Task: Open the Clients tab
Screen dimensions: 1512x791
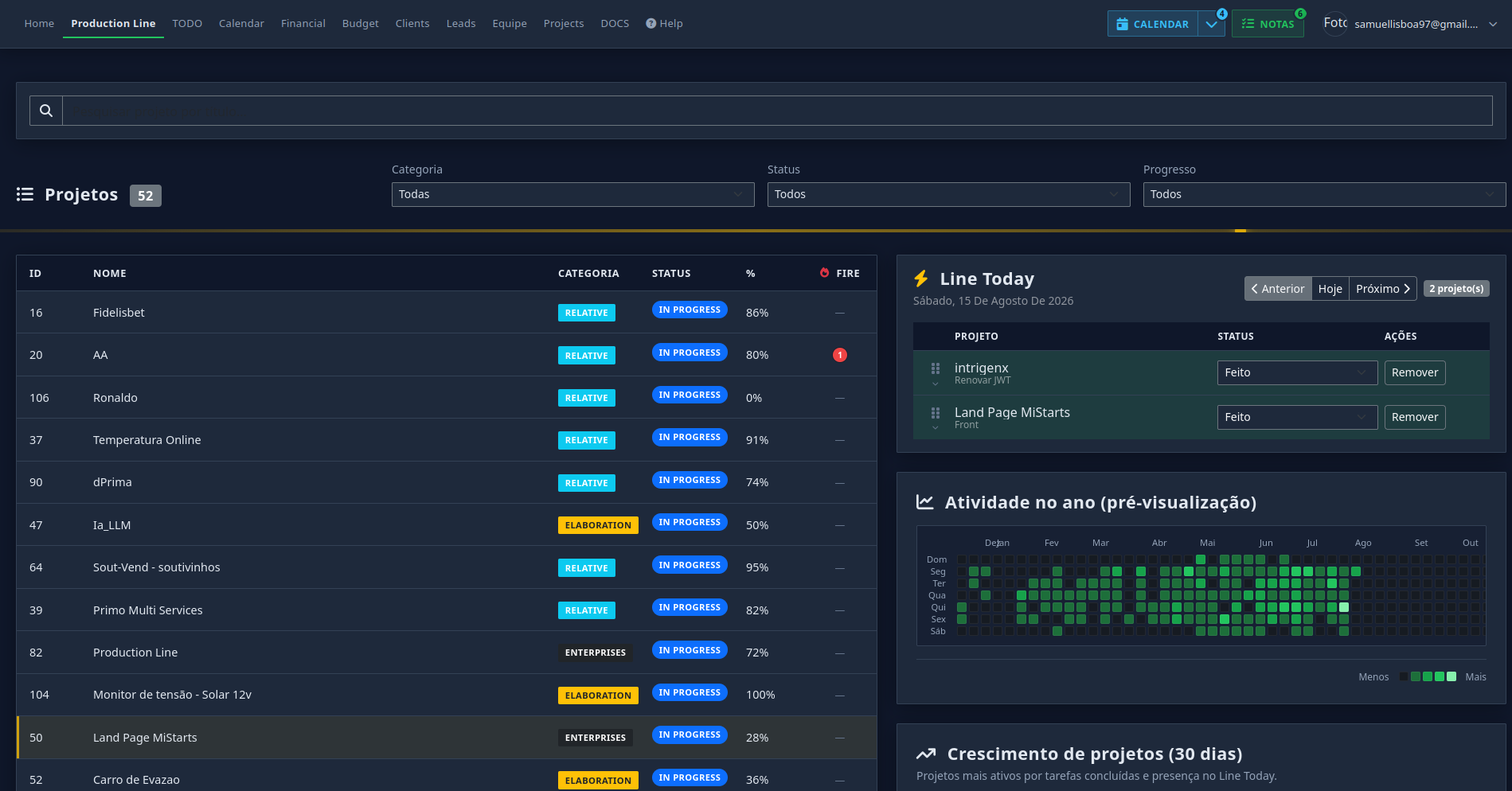Action: (x=412, y=24)
